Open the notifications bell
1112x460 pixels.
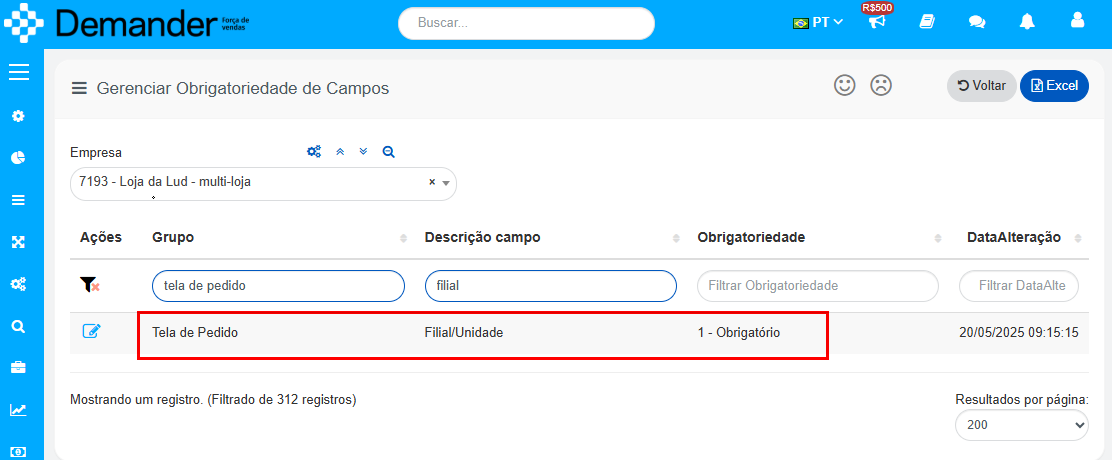[1027, 22]
